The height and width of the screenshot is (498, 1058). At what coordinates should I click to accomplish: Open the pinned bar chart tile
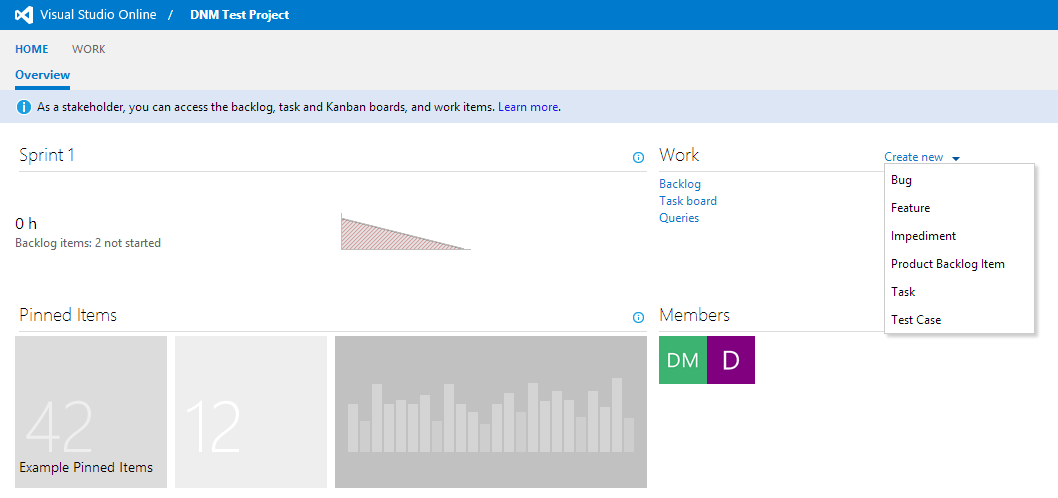(x=491, y=412)
